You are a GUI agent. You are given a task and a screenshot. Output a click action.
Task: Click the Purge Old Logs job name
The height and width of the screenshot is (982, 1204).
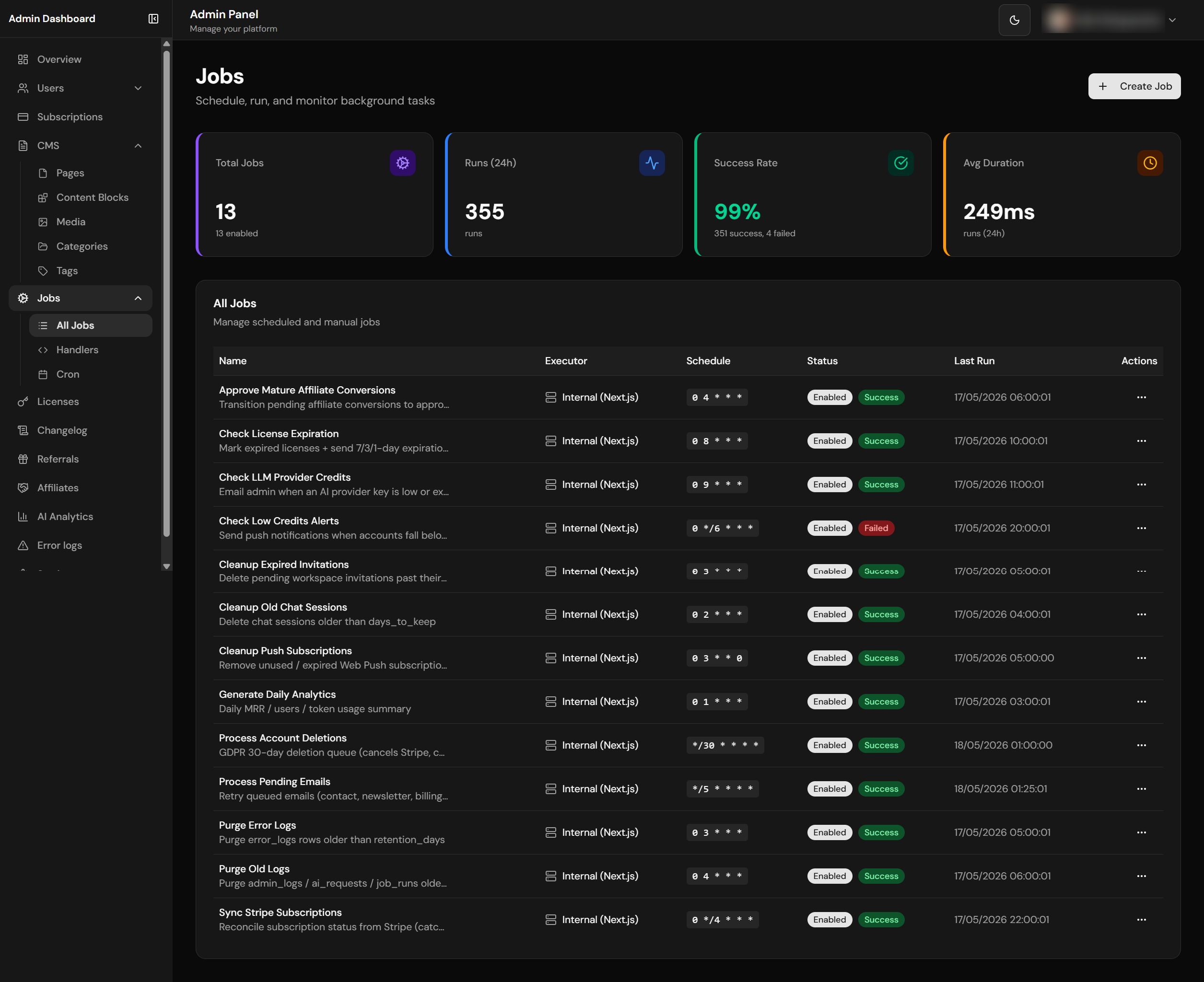[254, 869]
